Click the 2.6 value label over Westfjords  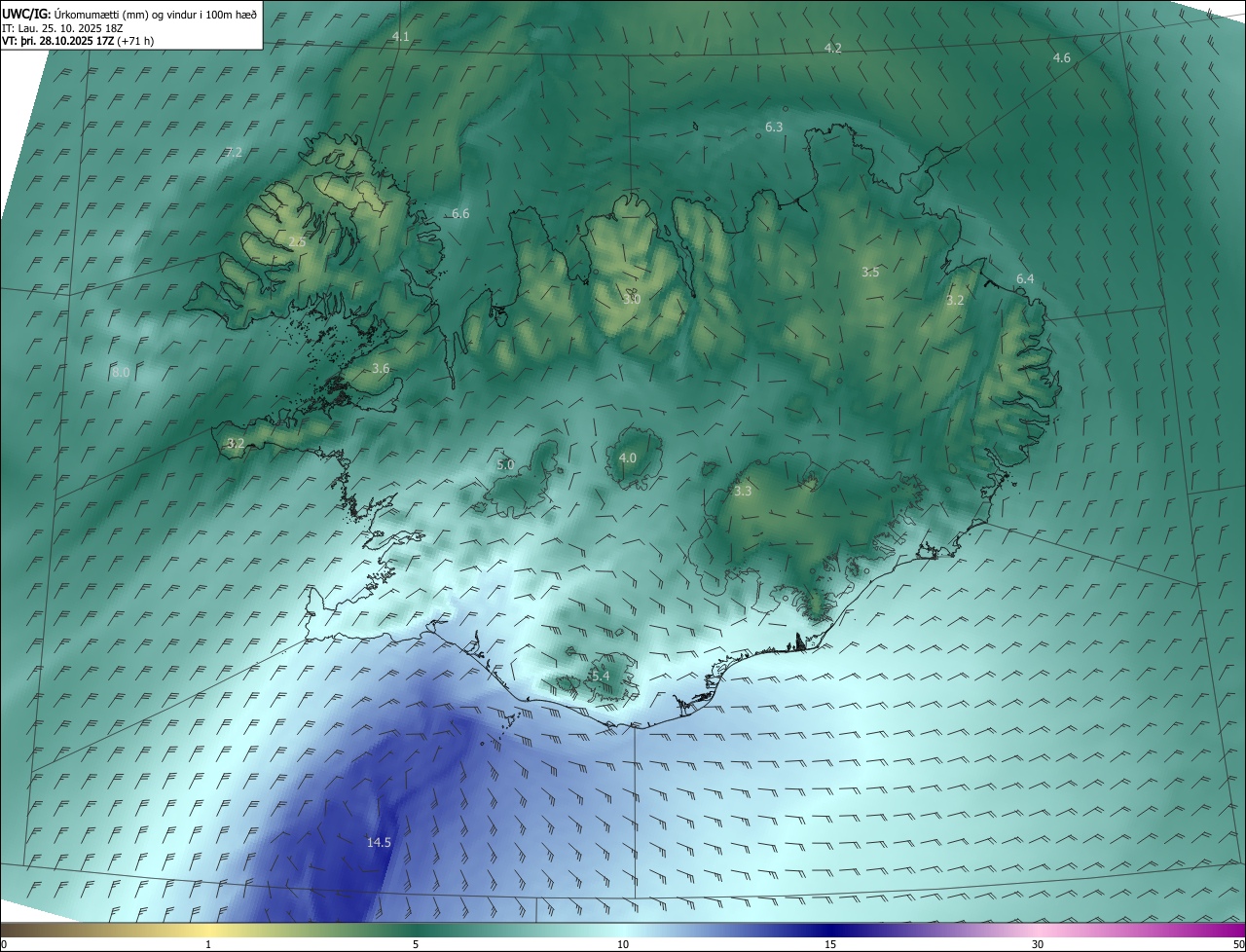point(297,241)
